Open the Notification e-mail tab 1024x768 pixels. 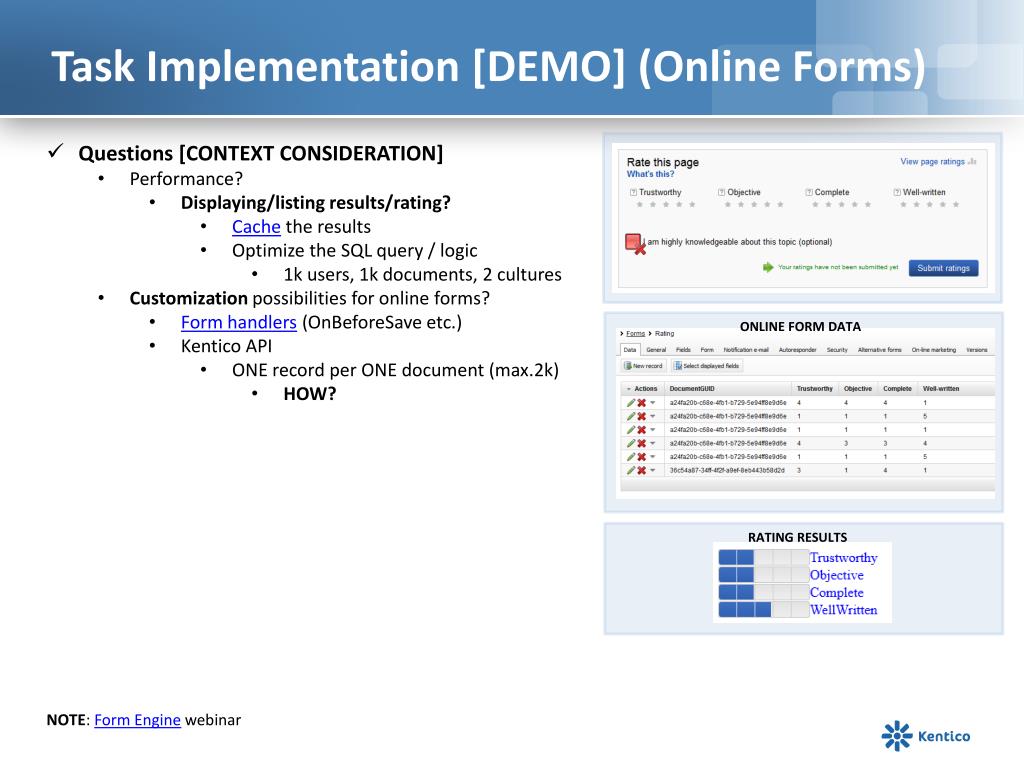746,350
